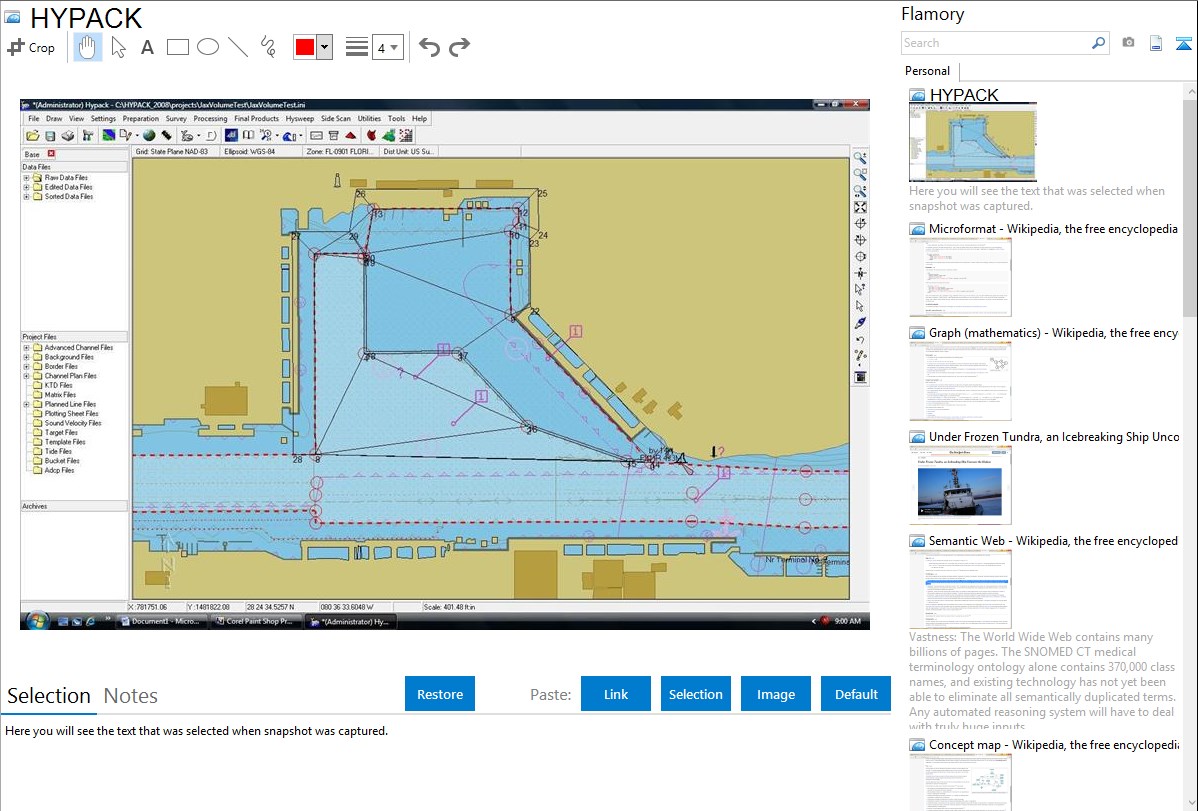
Task: Expand Sorted Data Files tree node
Action: (x=26, y=196)
